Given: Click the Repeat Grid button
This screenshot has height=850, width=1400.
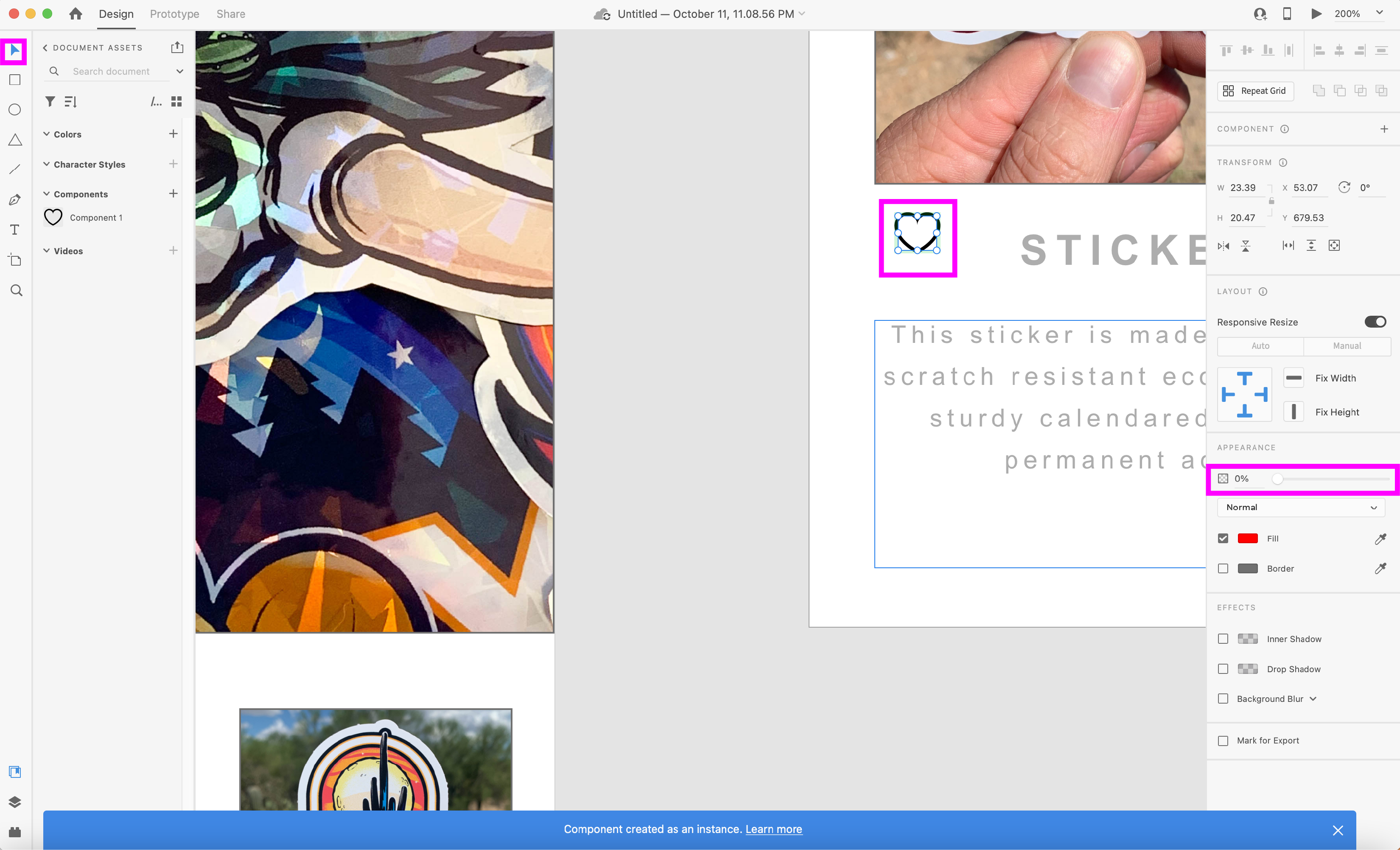Looking at the screenshot, I should 1256,91.
